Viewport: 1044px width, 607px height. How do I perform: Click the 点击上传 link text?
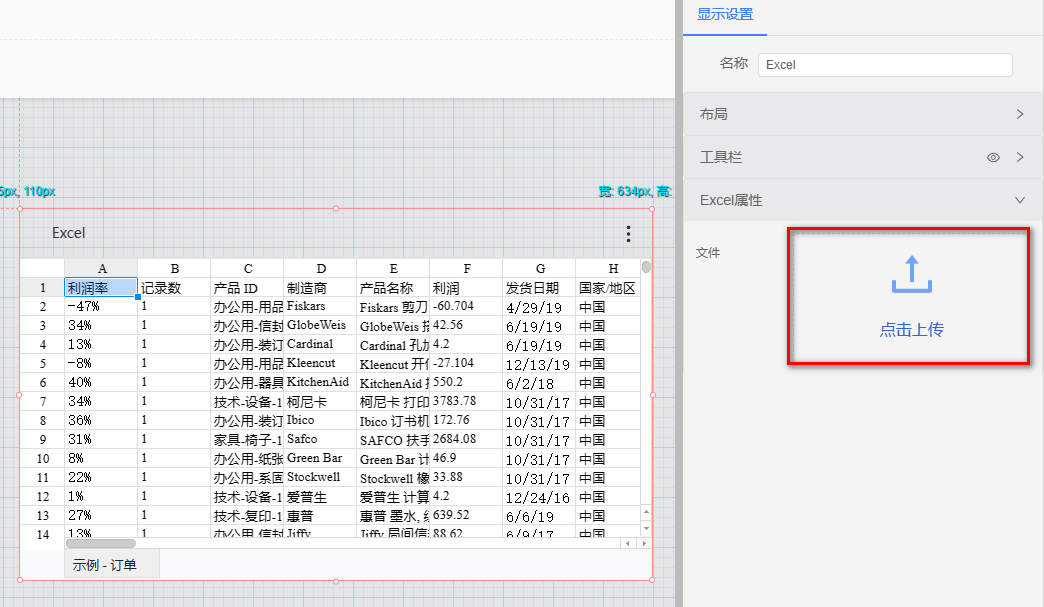coord(911,330)
